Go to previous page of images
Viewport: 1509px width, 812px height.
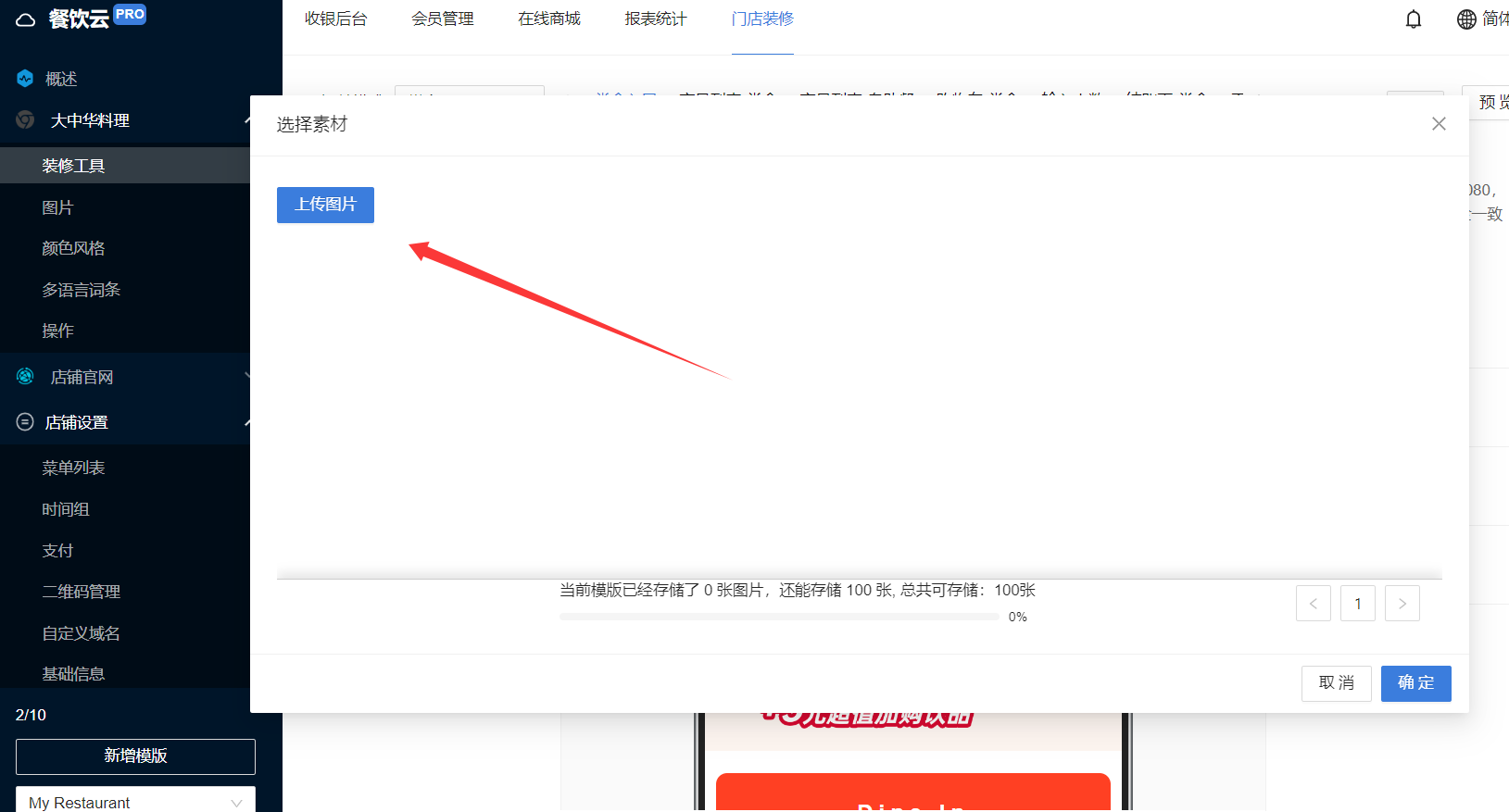tap(1314, 604)
